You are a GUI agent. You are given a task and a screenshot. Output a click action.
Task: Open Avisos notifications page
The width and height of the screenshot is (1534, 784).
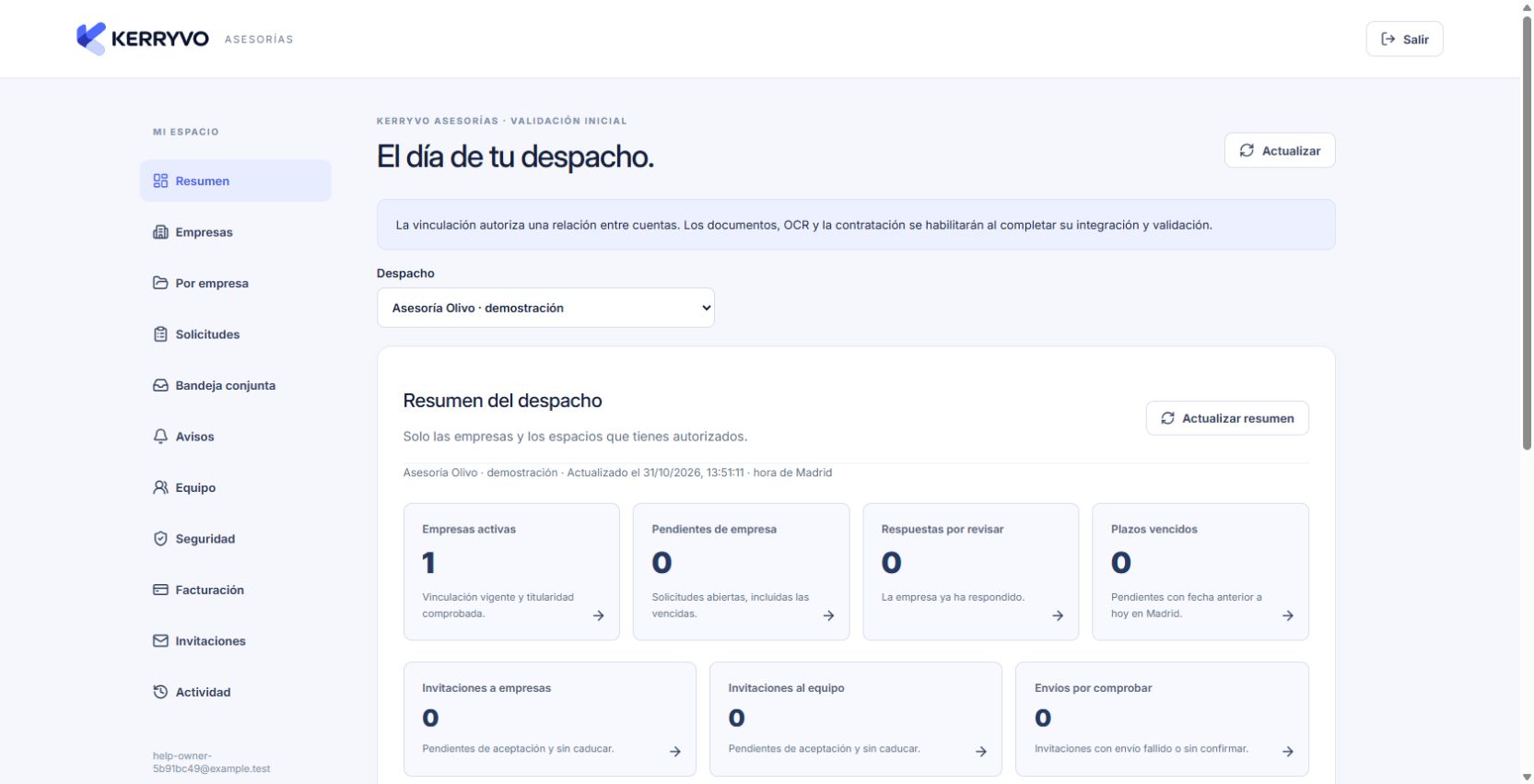point(236,437)
